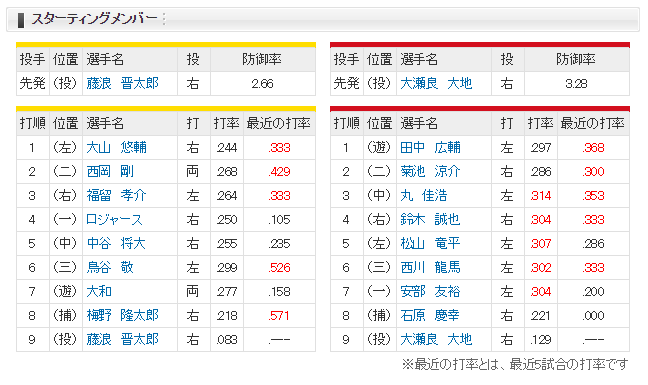The image size is (648, 385).
Task: Select recent average .368 for 田中 広輔
Action: point(593,148)
